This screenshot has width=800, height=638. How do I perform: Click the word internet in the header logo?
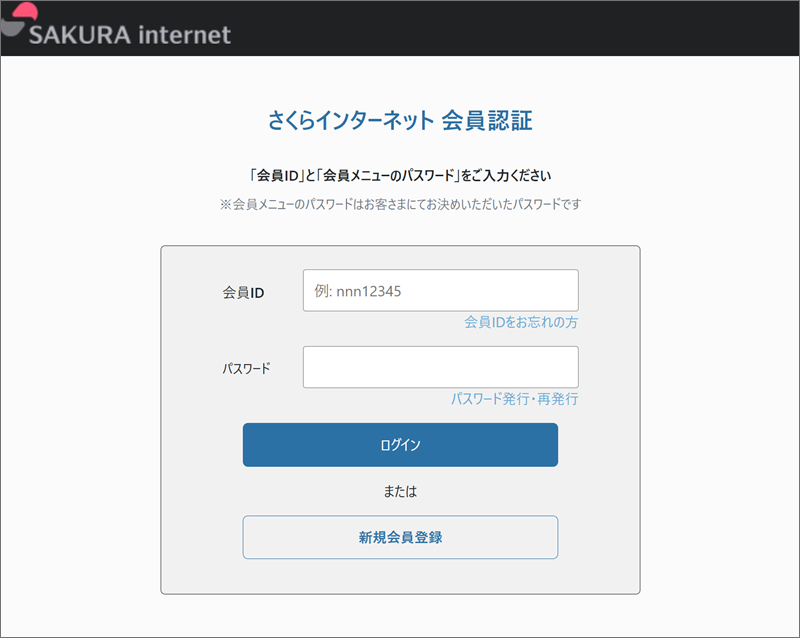click(x=185, y=35)
